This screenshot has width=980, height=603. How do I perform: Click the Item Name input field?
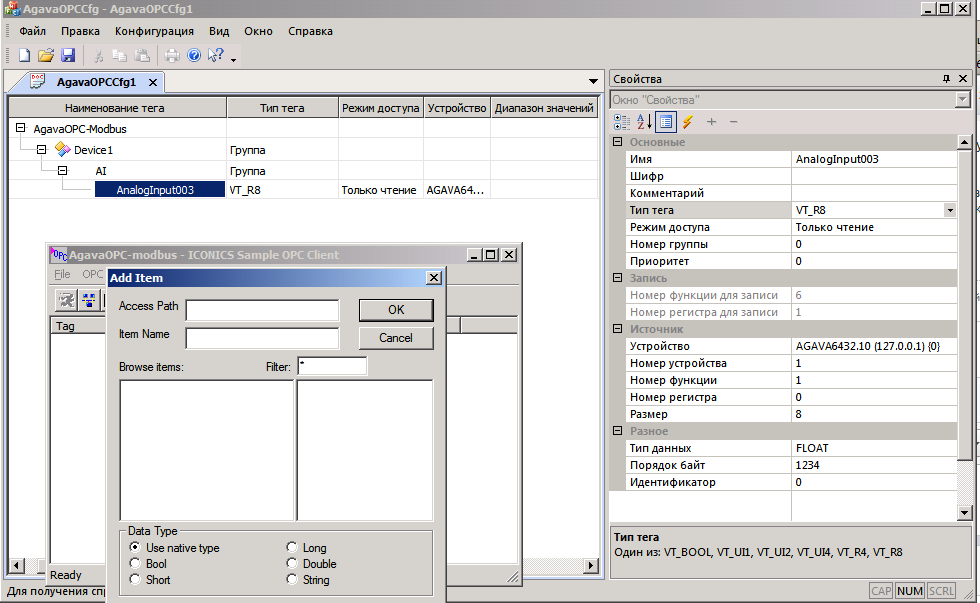(x=262, y=338)
